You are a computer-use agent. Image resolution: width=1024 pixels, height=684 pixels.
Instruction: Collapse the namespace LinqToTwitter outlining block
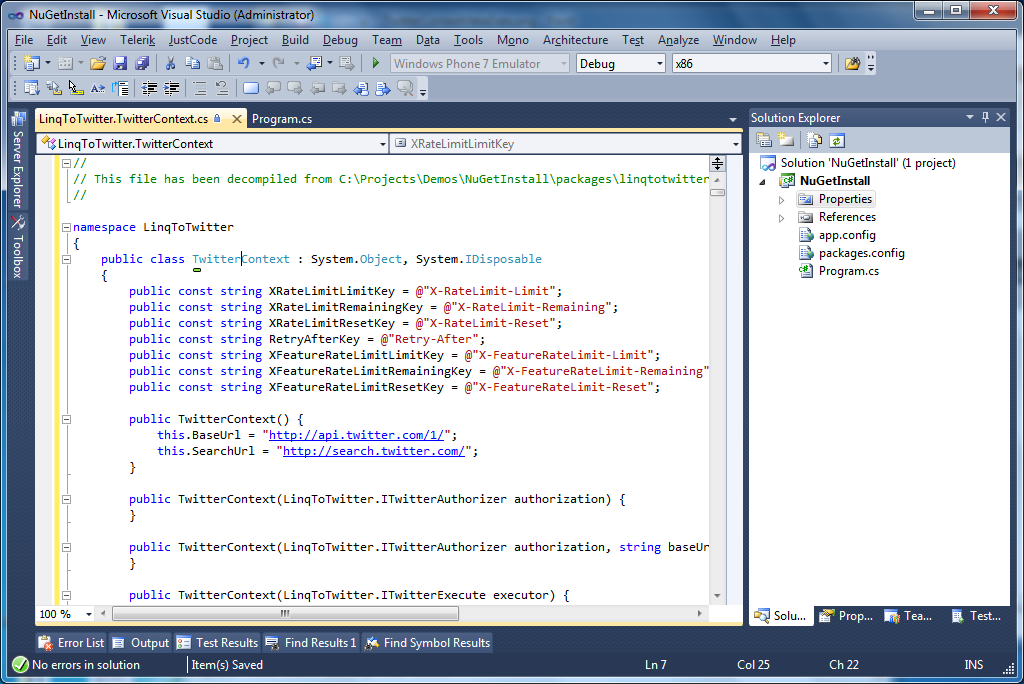66,227
